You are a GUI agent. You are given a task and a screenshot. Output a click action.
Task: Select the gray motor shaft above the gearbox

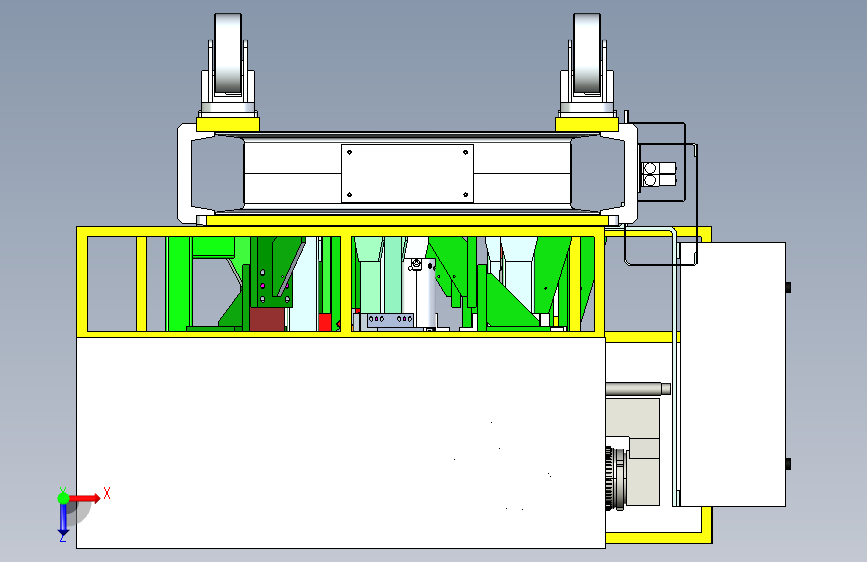(638, 389)
